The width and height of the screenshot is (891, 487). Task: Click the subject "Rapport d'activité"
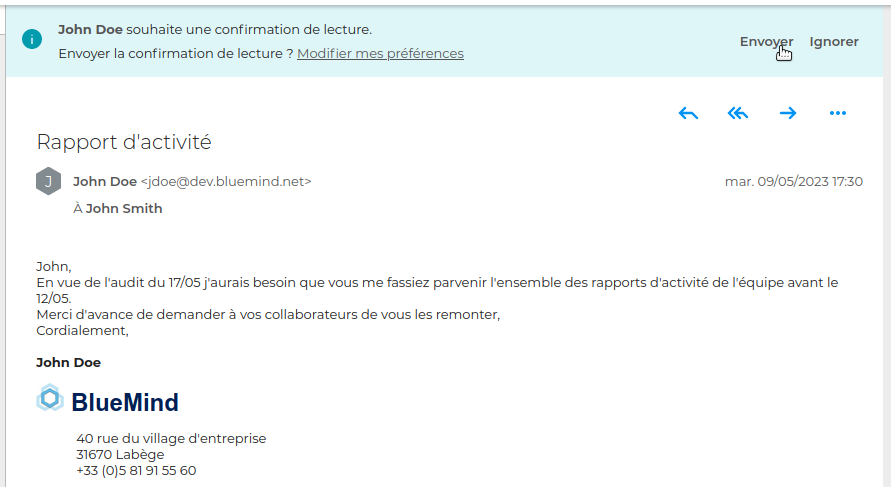[x=124, y=142]
